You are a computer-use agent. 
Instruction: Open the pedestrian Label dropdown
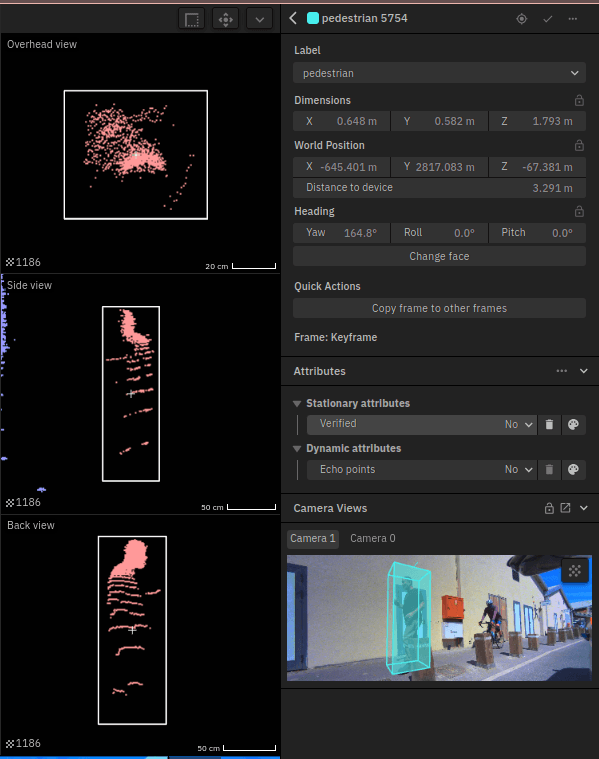[x=439, y=73]
